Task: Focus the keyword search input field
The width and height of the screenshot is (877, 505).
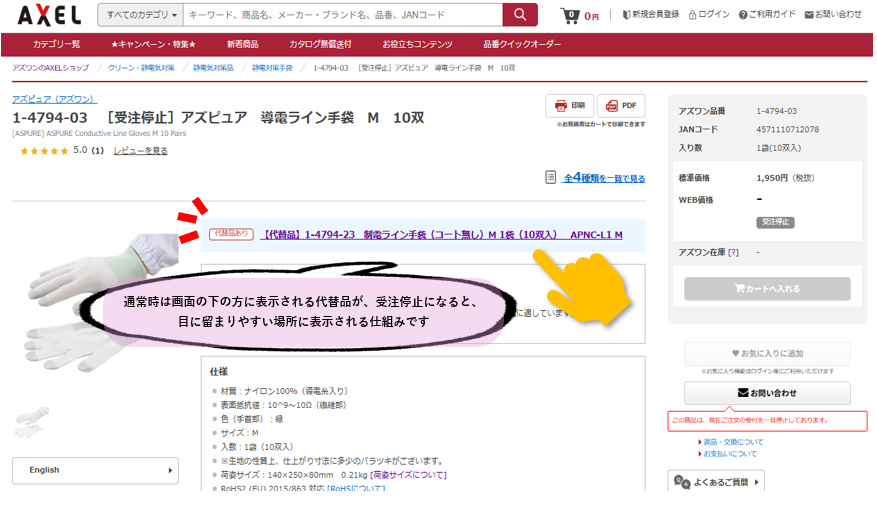Action: pyautogui.click(x=343, y=15)
